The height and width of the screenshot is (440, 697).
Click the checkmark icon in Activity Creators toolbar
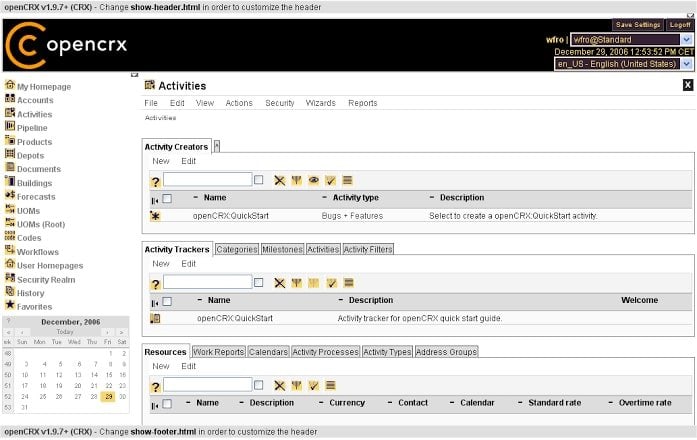click(330, 180)
